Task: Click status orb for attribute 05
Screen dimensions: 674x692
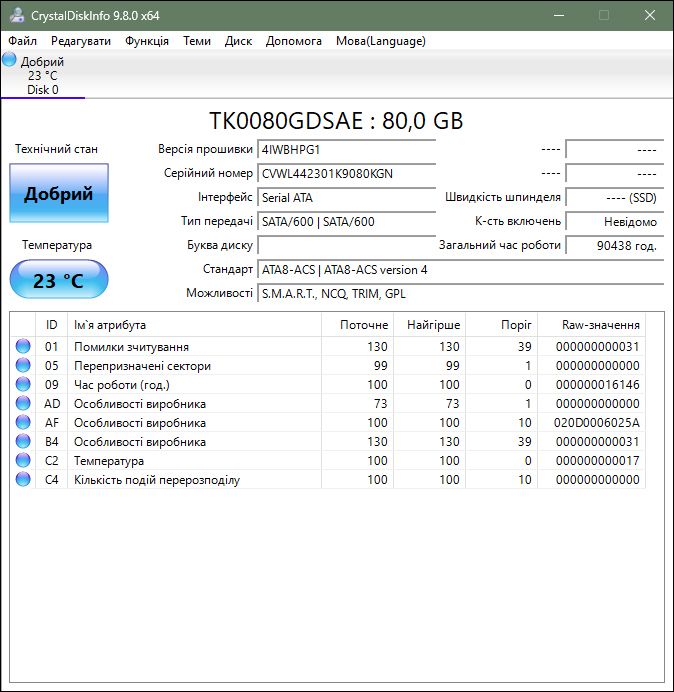Action: coord(23,365)
